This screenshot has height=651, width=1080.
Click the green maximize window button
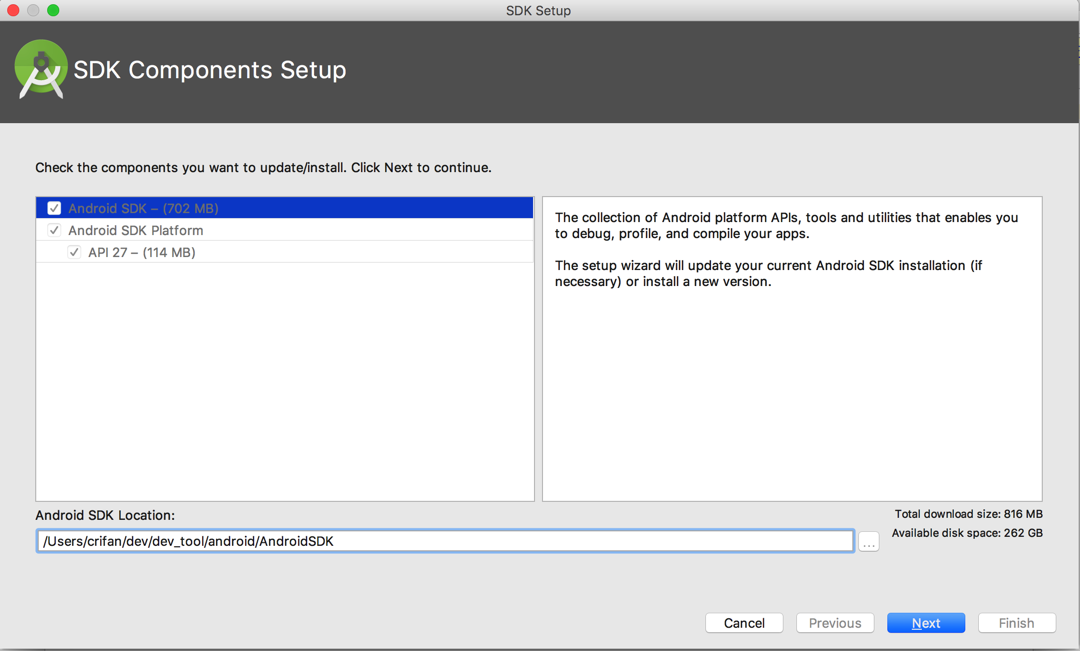tap(52, 9)
